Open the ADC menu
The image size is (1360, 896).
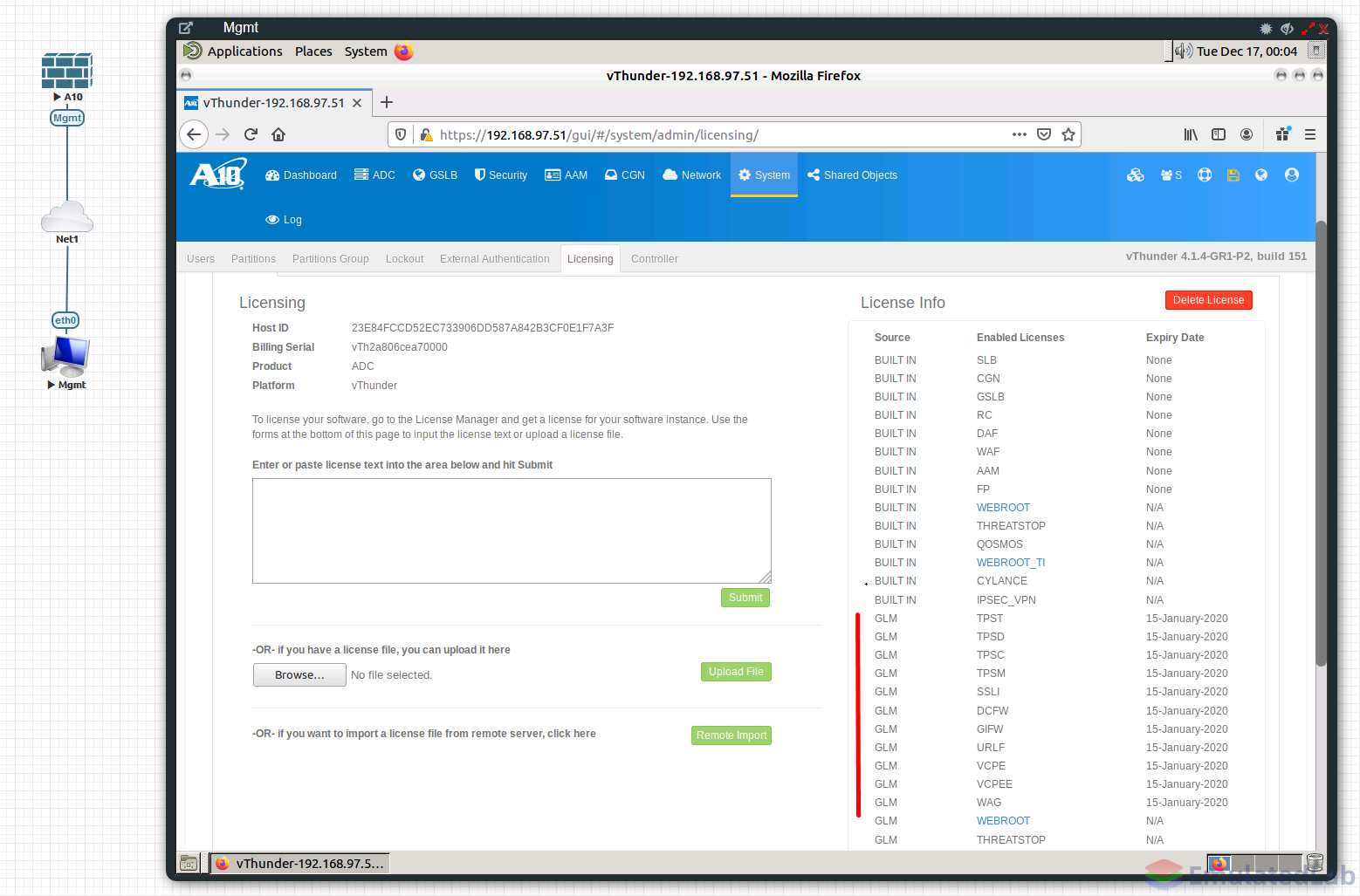coord(374,175)
